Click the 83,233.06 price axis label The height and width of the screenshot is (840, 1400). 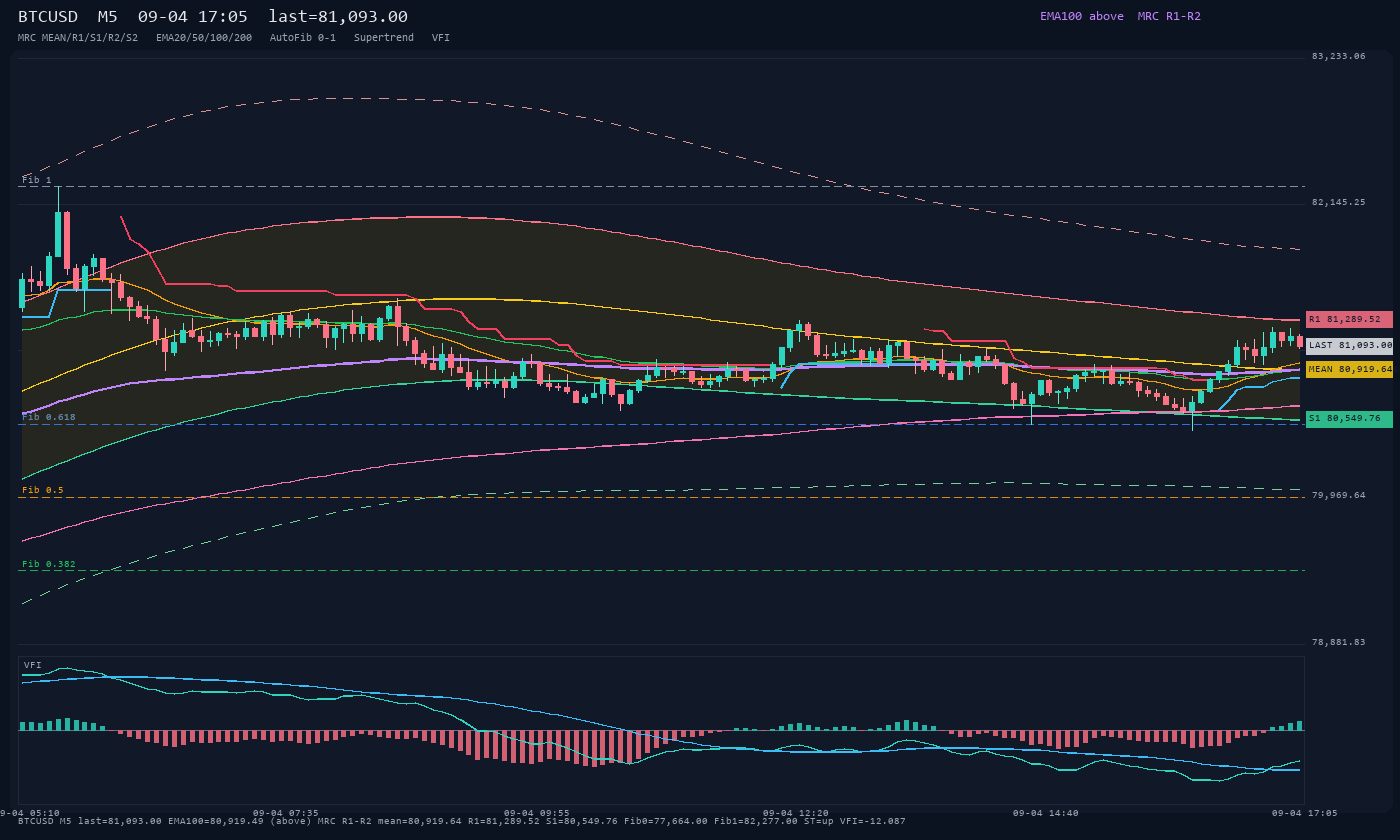1338,56
